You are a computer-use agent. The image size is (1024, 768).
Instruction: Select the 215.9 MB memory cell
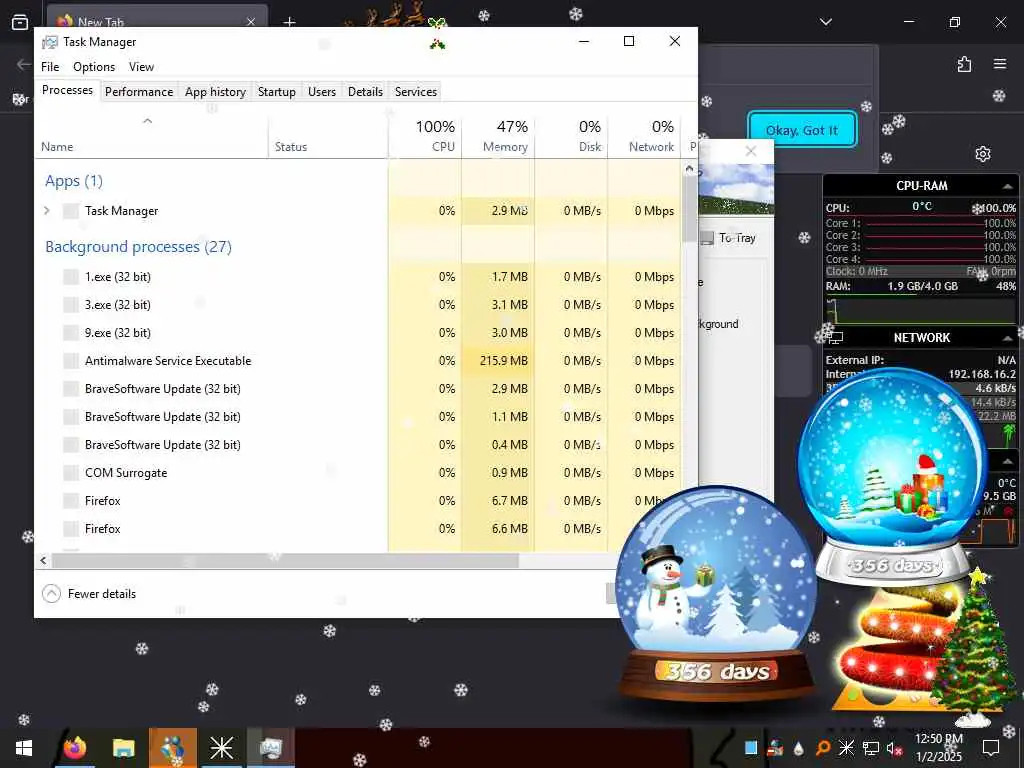(x=498, y=361)
